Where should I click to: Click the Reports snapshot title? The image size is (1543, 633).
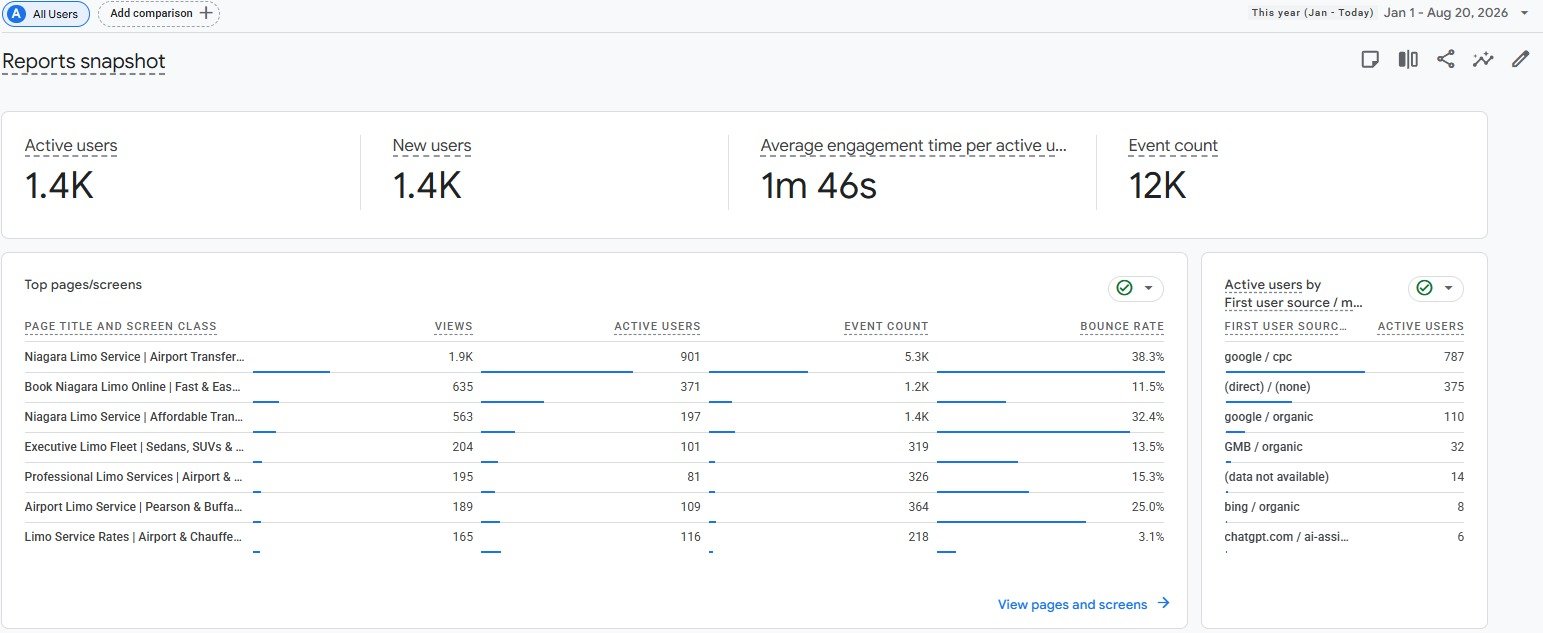[84, 62]
